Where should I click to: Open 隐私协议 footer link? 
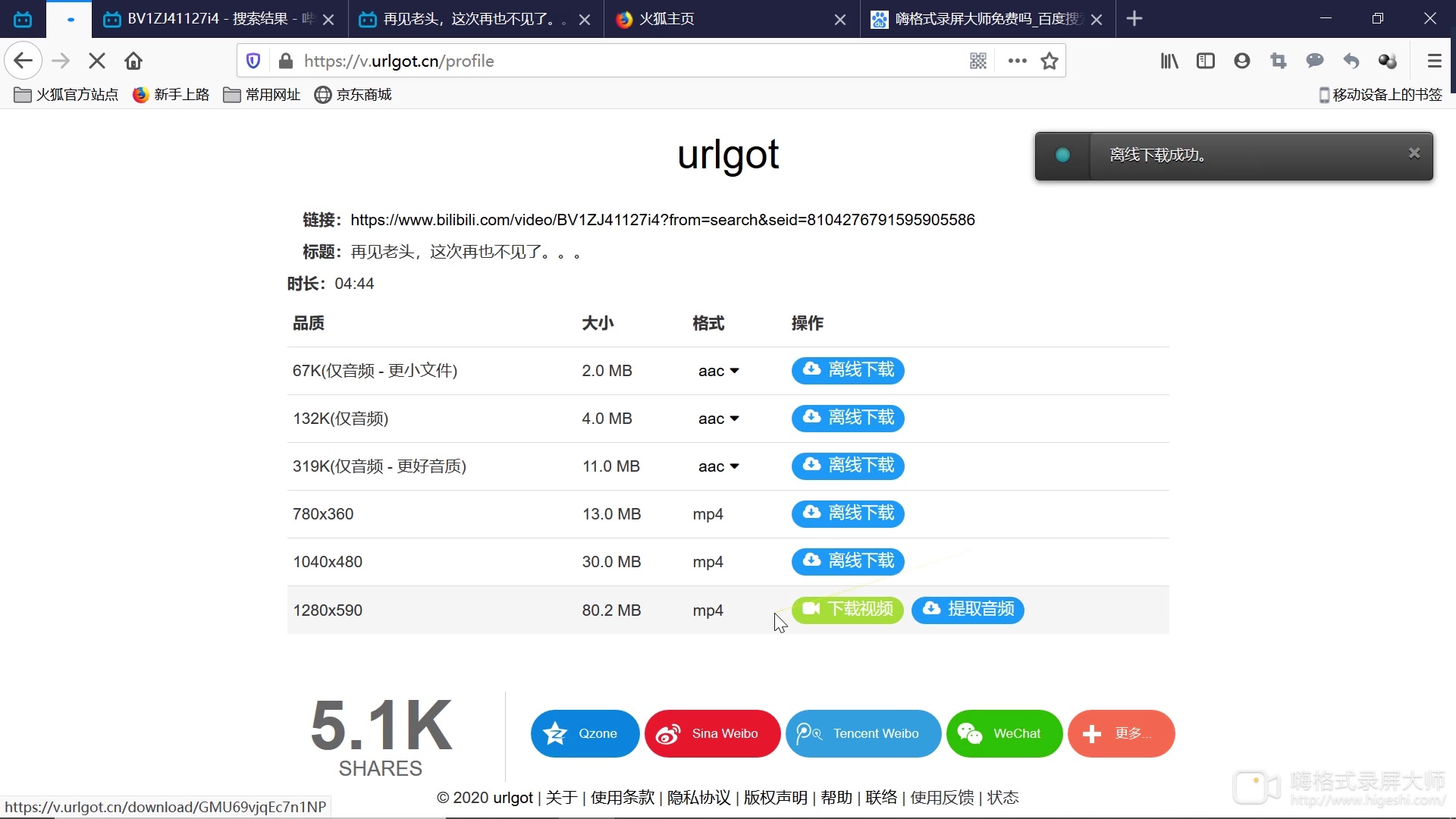[x=699, y=798]
